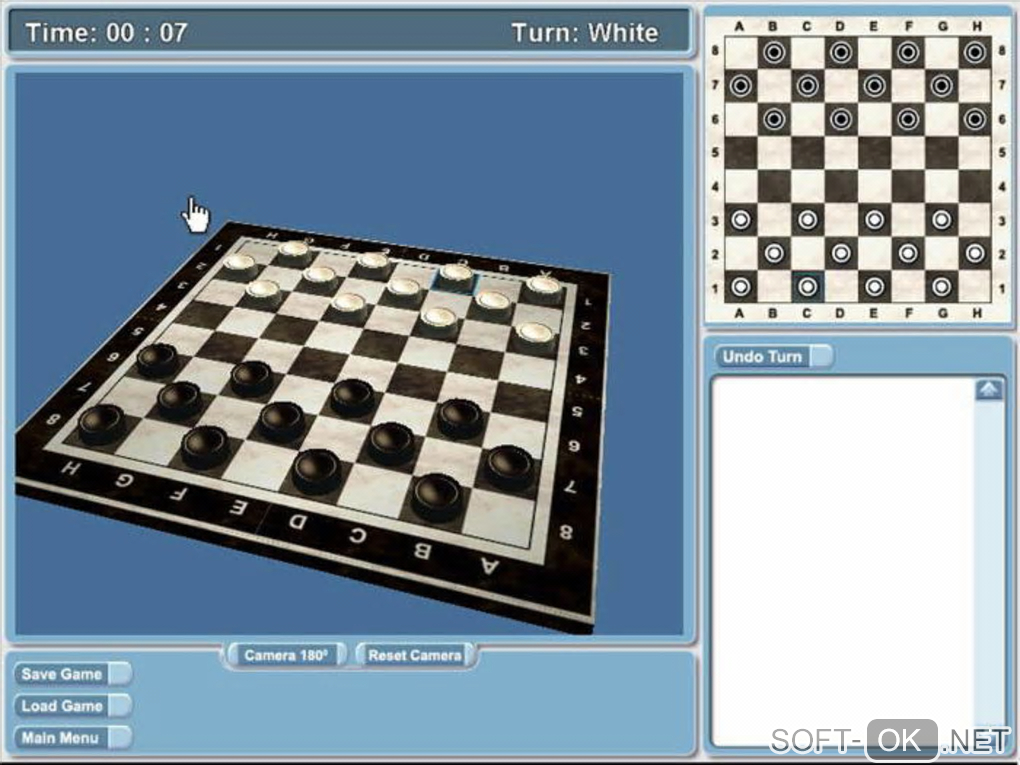Click black checker D6 on 3D board

click(353, 397)
